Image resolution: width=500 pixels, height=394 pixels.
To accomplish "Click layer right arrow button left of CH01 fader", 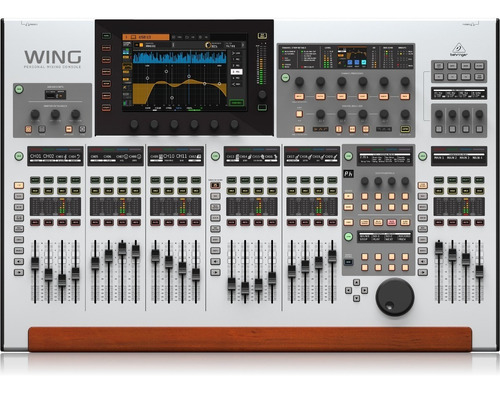I will click(19, 272).
